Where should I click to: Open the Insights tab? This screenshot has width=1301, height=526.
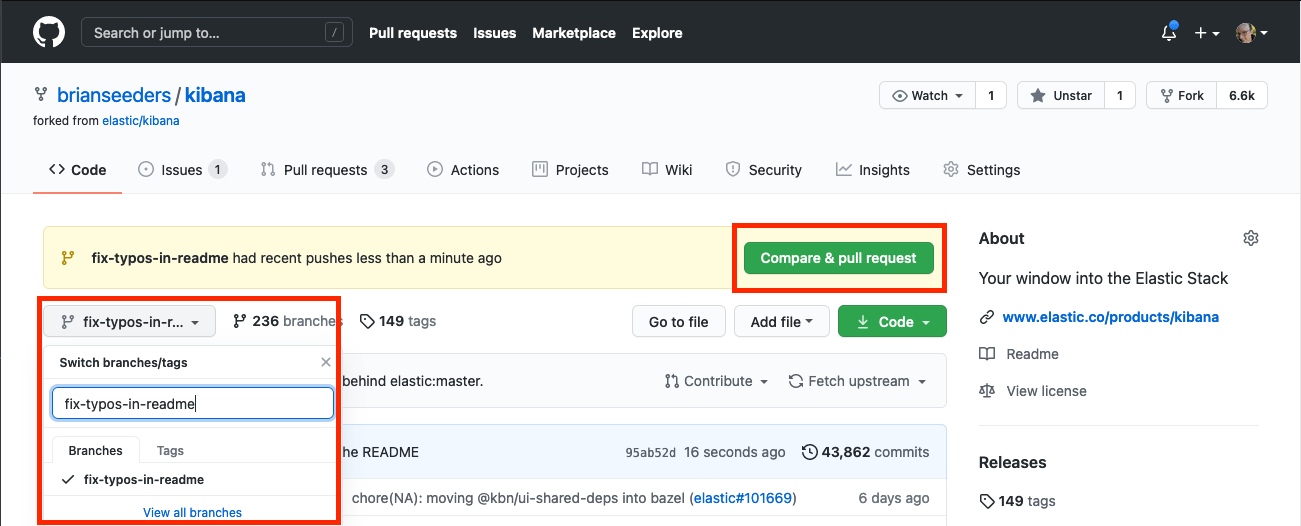[873, 170]
